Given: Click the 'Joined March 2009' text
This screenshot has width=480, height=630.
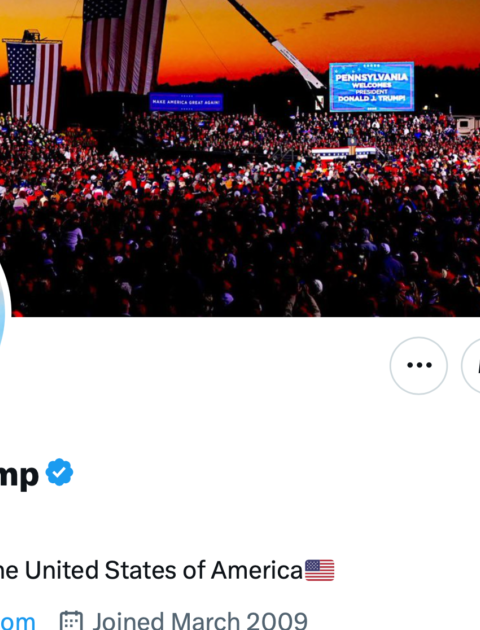Looking at the screenshot, I should pyautogui.click(x=200, y=621).
